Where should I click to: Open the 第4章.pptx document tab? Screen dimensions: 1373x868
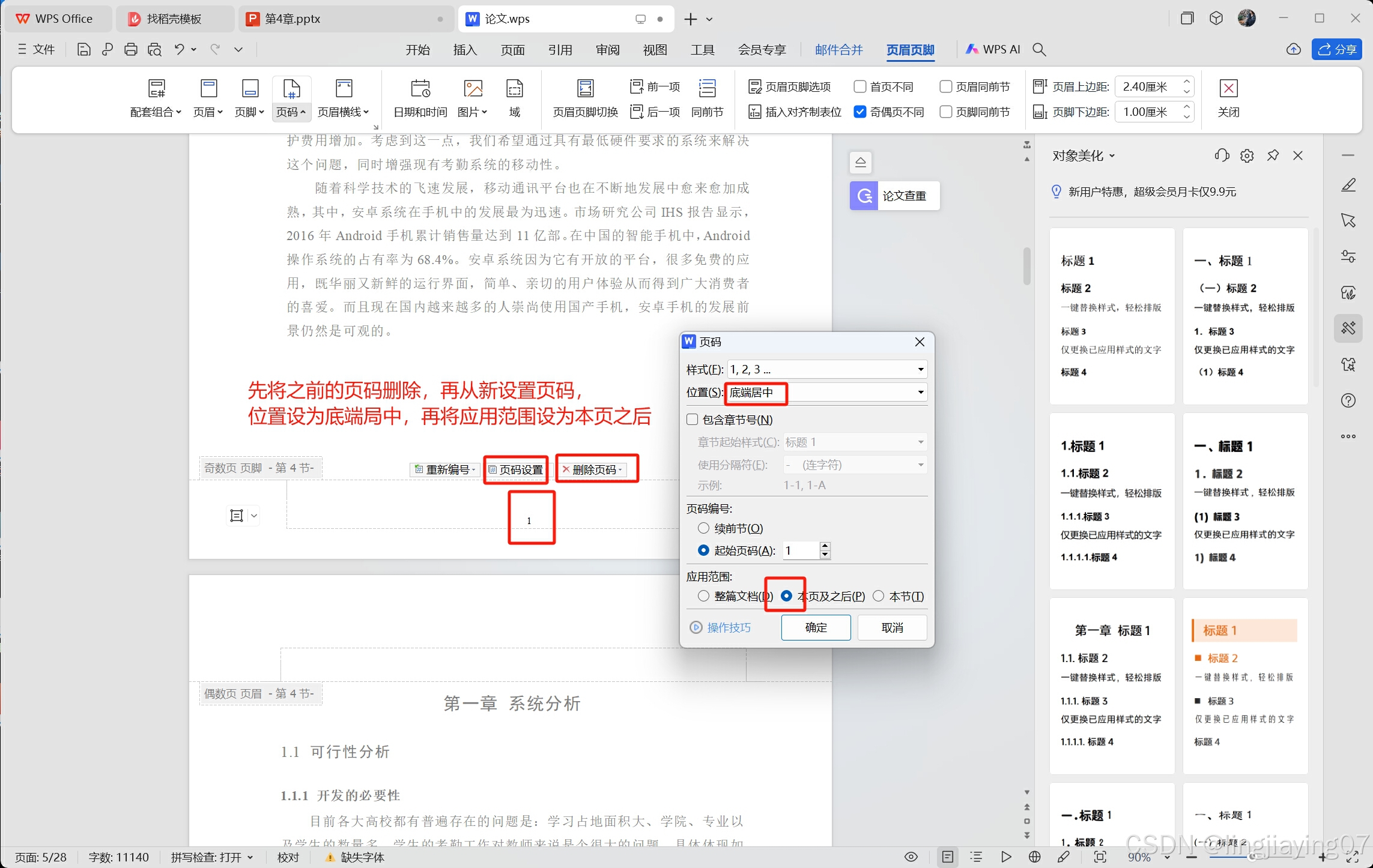pyautogui.click(x=292, y=19)
